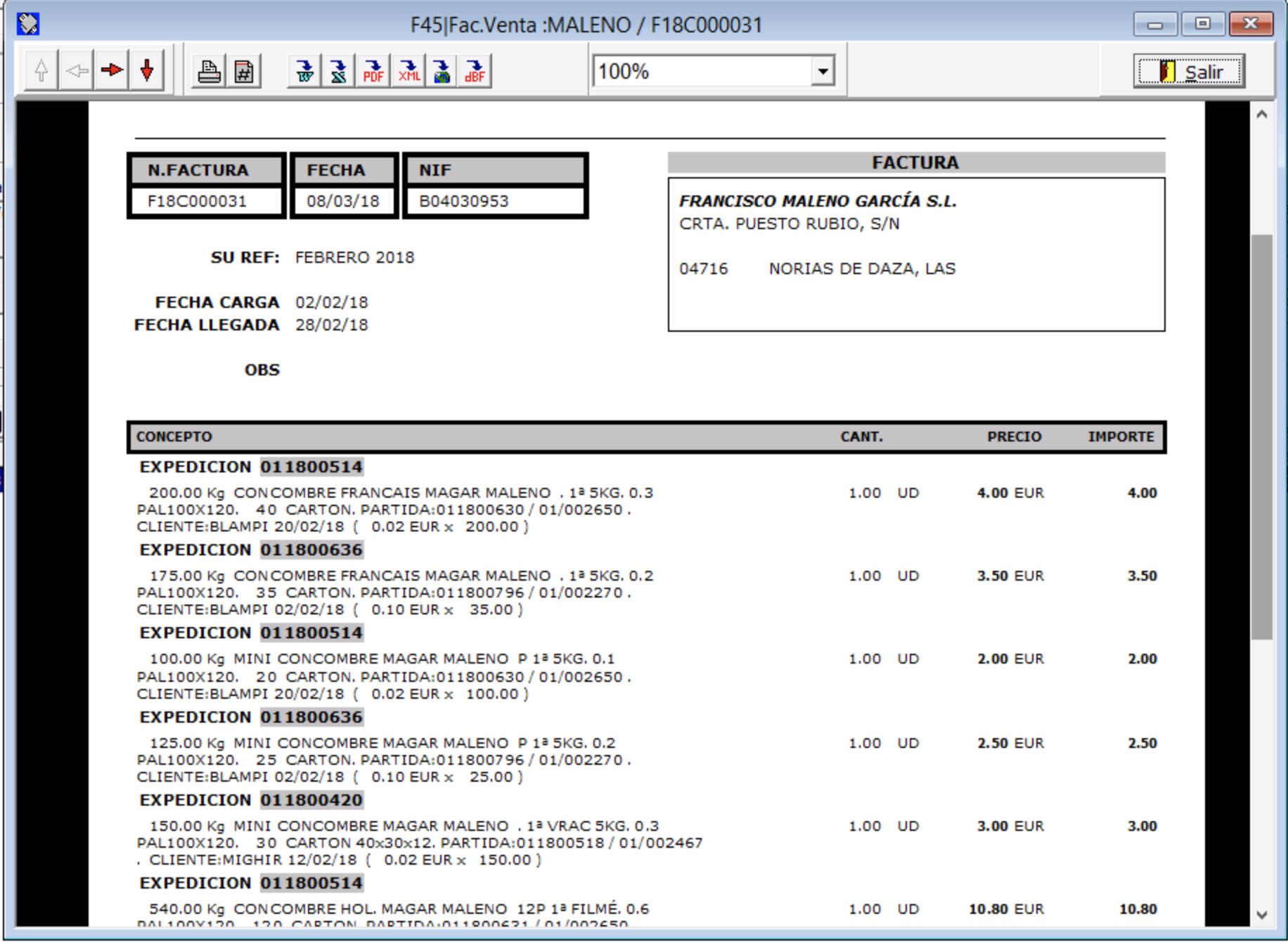The image size is (1288, 942).
Task: Click the invoice number F18C000031 cell
Action: [x=198, y=202]
